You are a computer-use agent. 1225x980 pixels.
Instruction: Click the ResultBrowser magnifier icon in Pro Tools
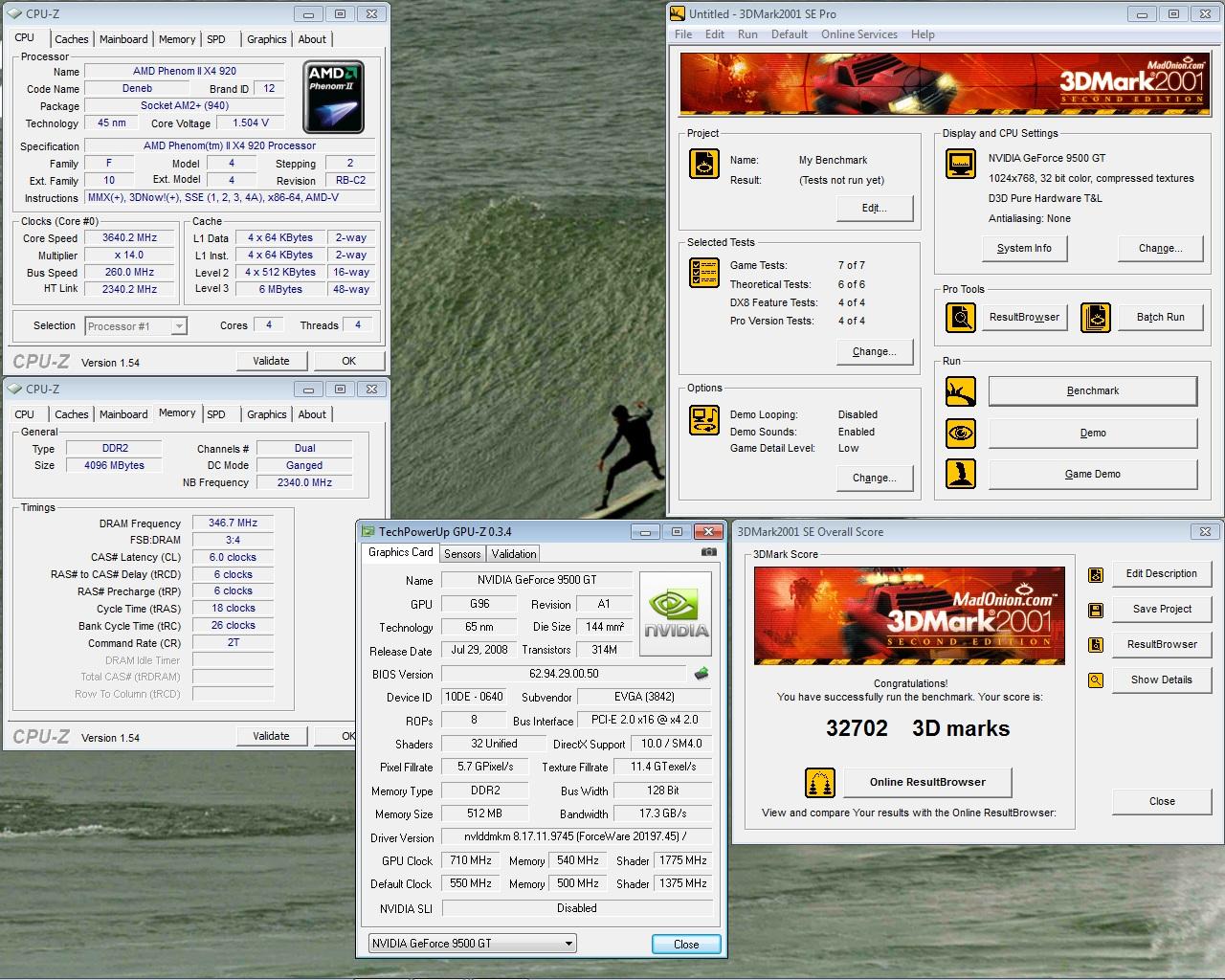tap(960, 317)
